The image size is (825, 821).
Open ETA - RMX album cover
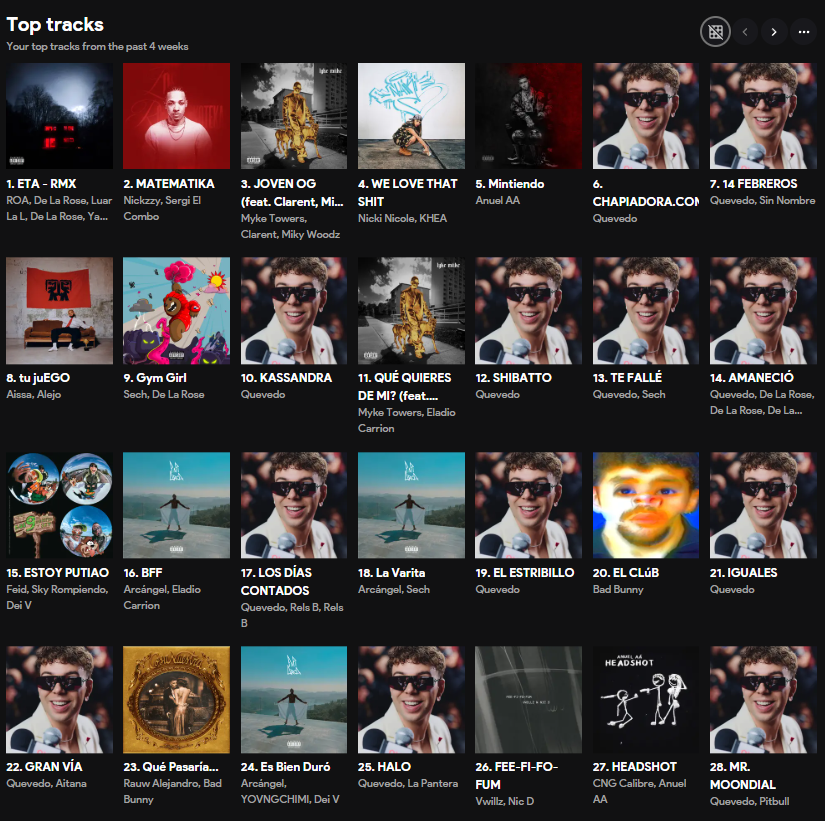point(59,116)
